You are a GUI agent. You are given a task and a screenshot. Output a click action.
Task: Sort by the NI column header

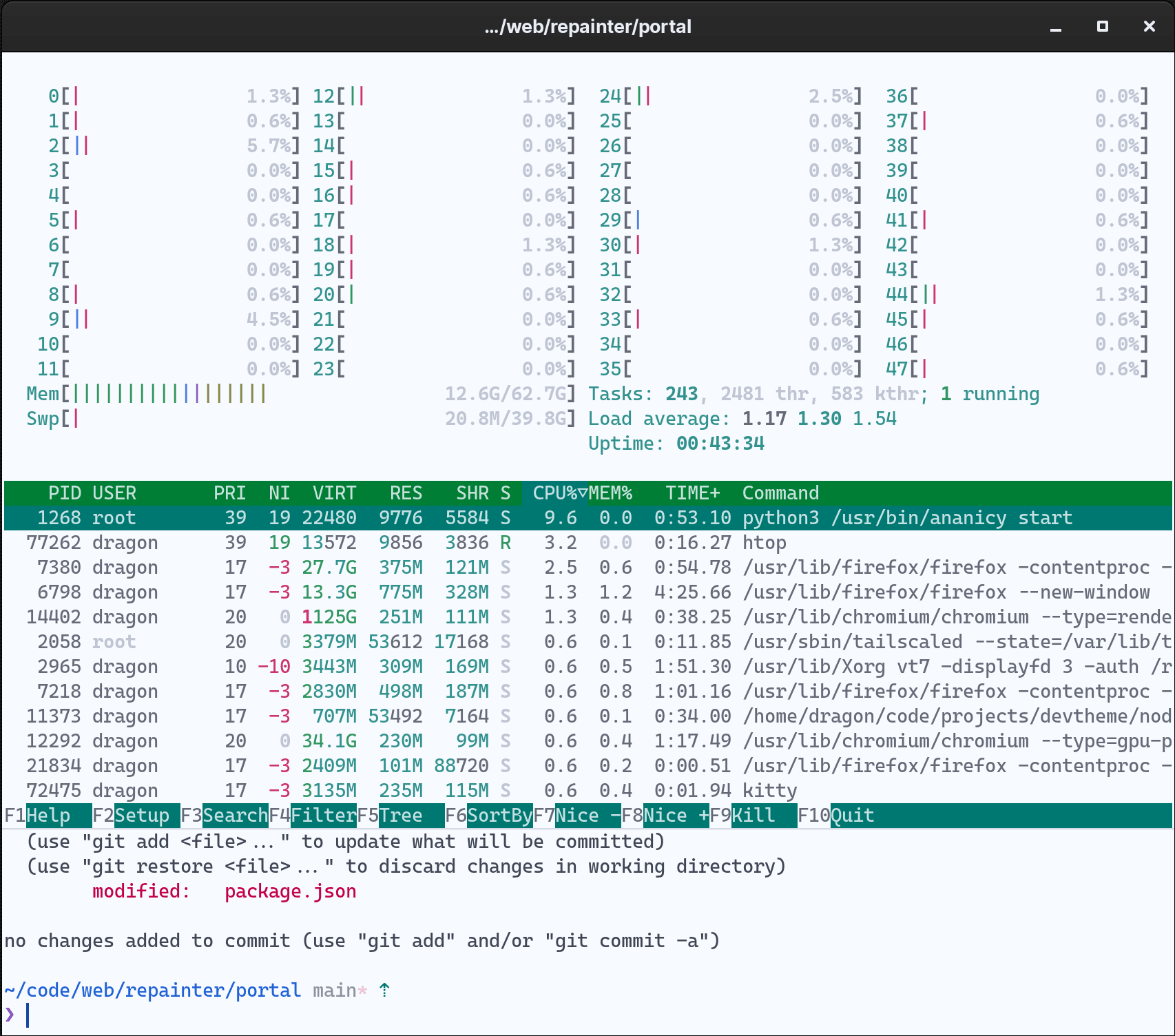coord(280,493)
